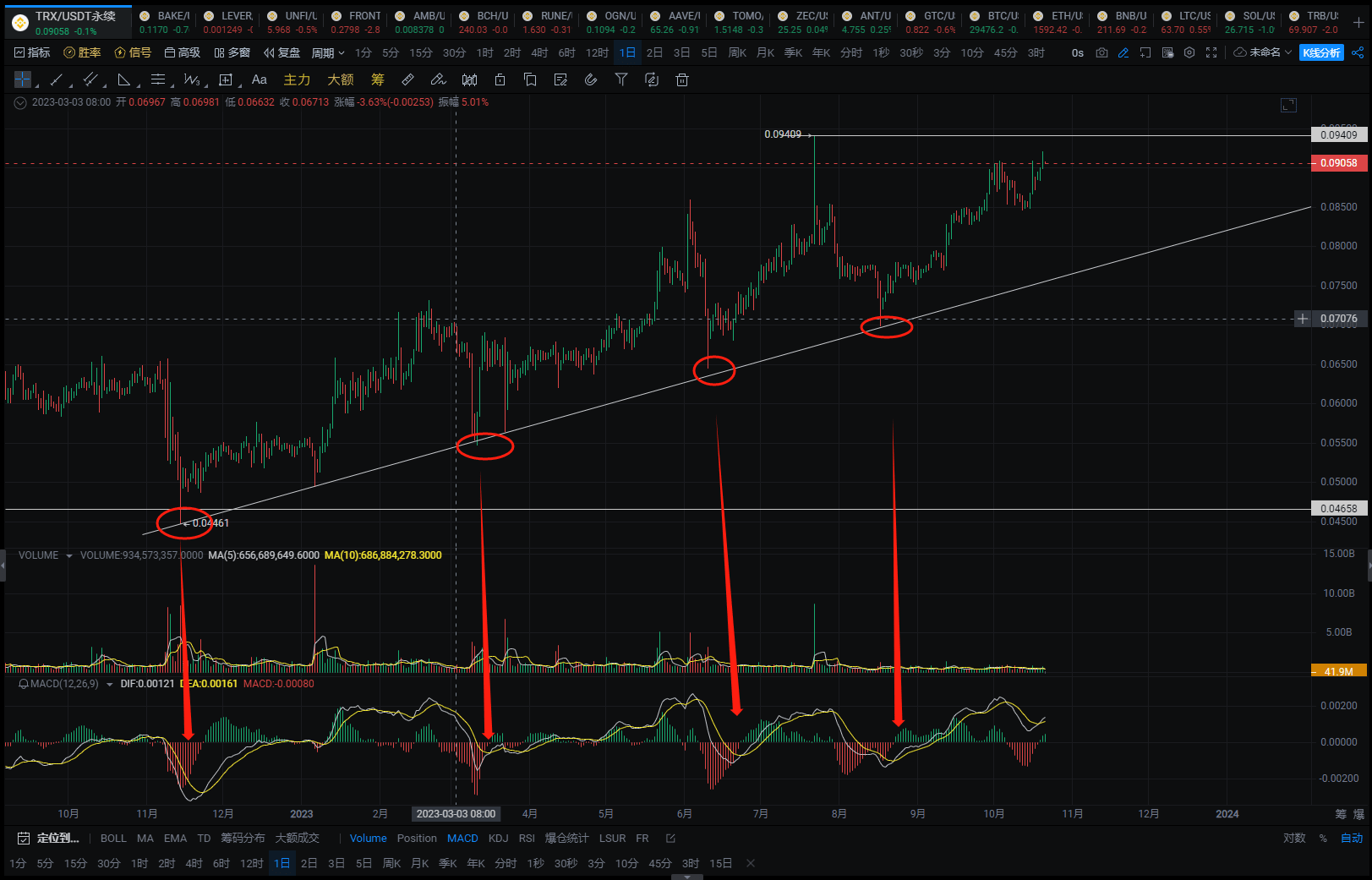Open chart settings via the gear icon
Screen dimensions: 1372x880
[1189, 52]
